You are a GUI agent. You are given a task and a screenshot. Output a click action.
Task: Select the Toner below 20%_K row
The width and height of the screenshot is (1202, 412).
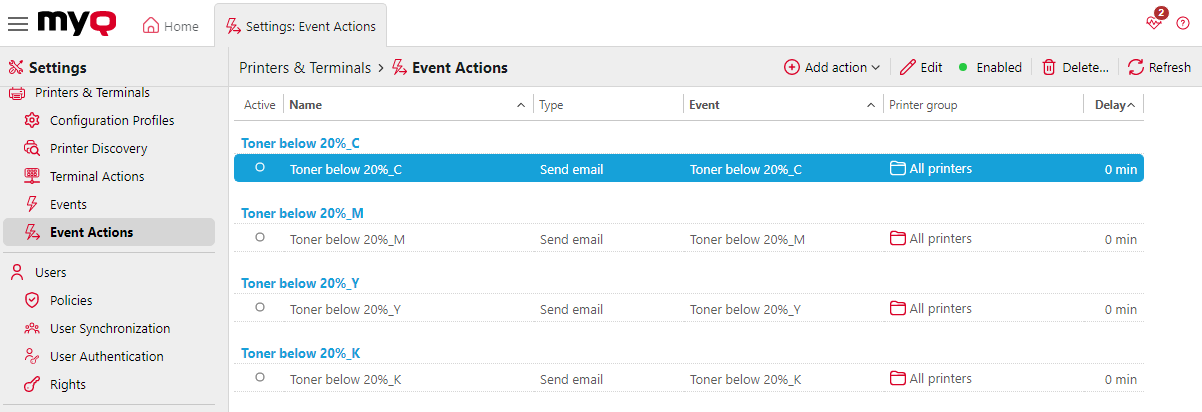click(x=600, y=379)
